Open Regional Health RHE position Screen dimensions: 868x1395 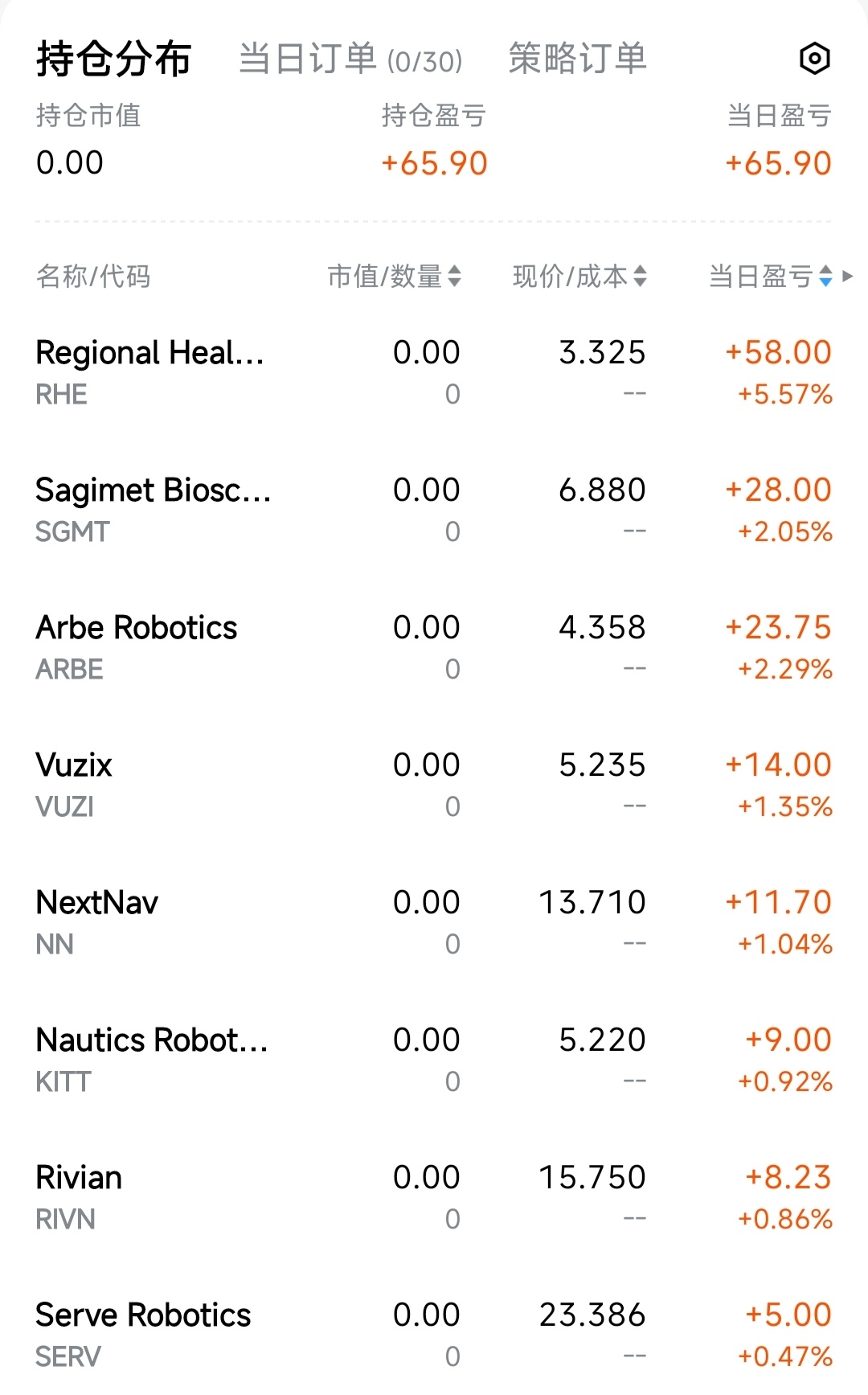434,372
